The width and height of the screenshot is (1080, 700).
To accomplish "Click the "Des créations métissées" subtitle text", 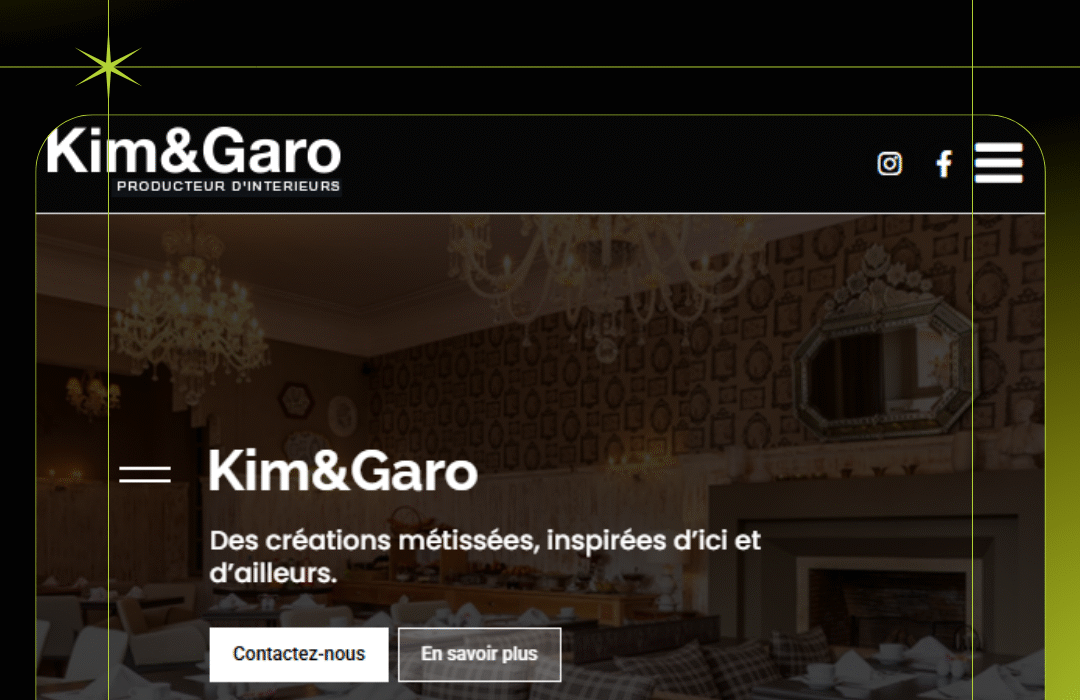I will pos(485,556).
